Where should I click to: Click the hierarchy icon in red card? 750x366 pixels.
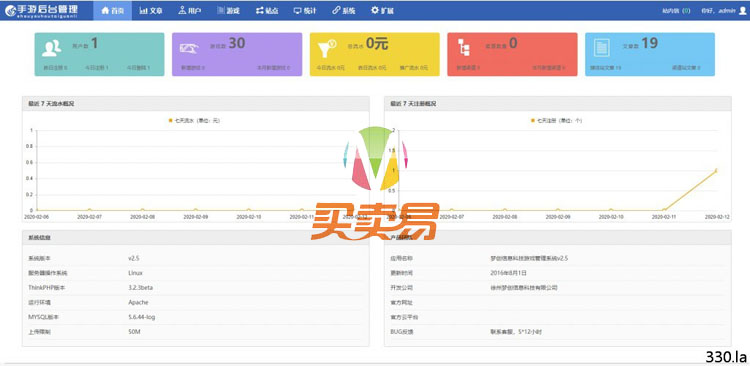(463, 47)
